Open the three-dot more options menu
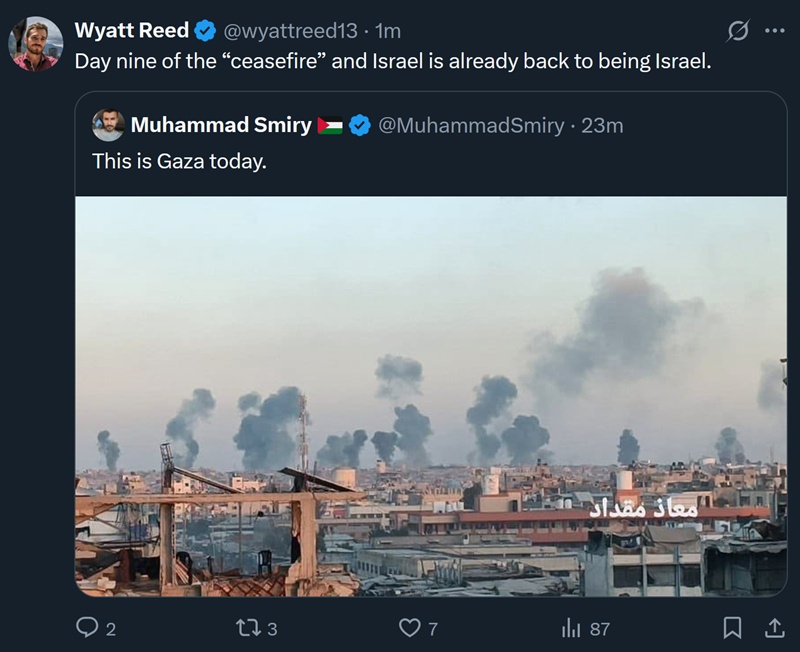This screenshot has width=800, height=652. click(x=775, y=28)
